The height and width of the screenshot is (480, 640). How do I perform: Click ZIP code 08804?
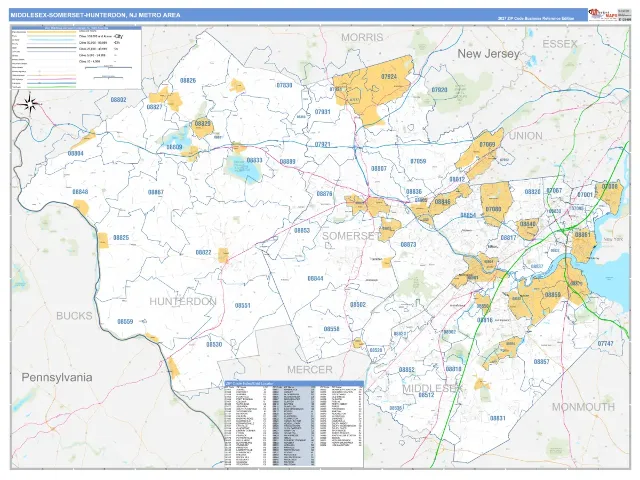[x=76, y=154]
